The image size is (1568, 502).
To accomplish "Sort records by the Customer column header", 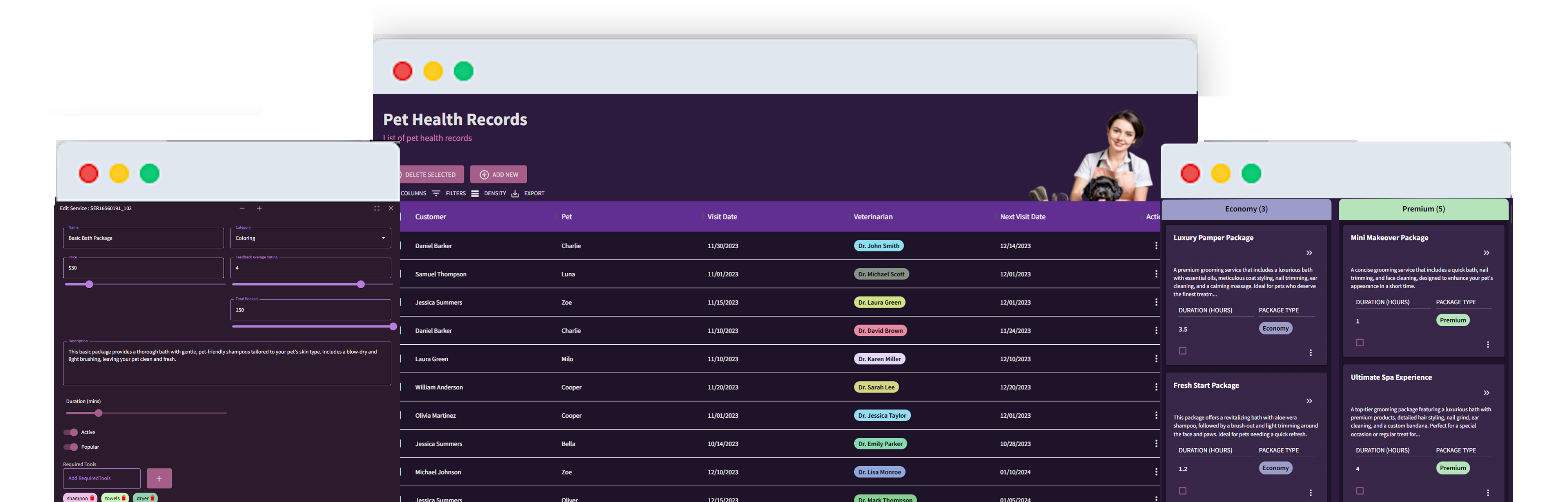I will 430,217.
